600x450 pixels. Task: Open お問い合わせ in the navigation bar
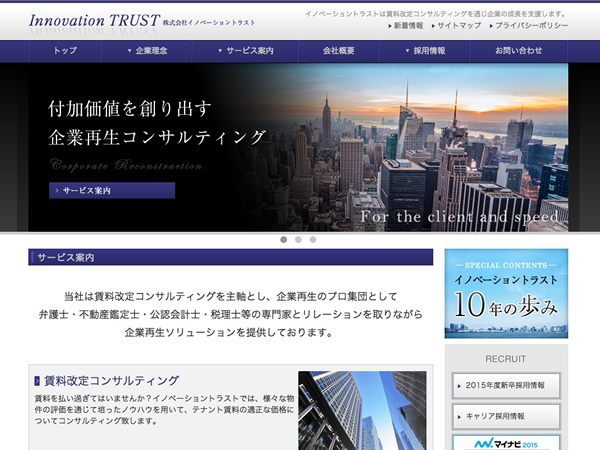[x=518, y=51]
